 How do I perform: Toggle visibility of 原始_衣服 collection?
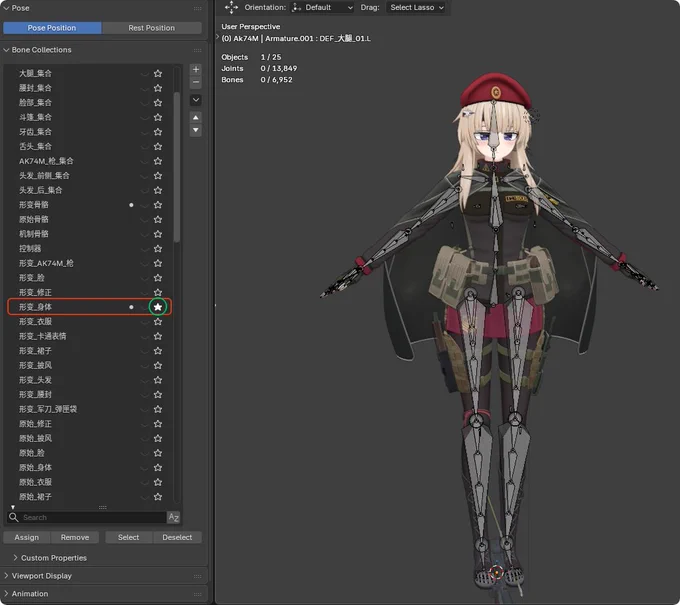[x=144, y=482]
